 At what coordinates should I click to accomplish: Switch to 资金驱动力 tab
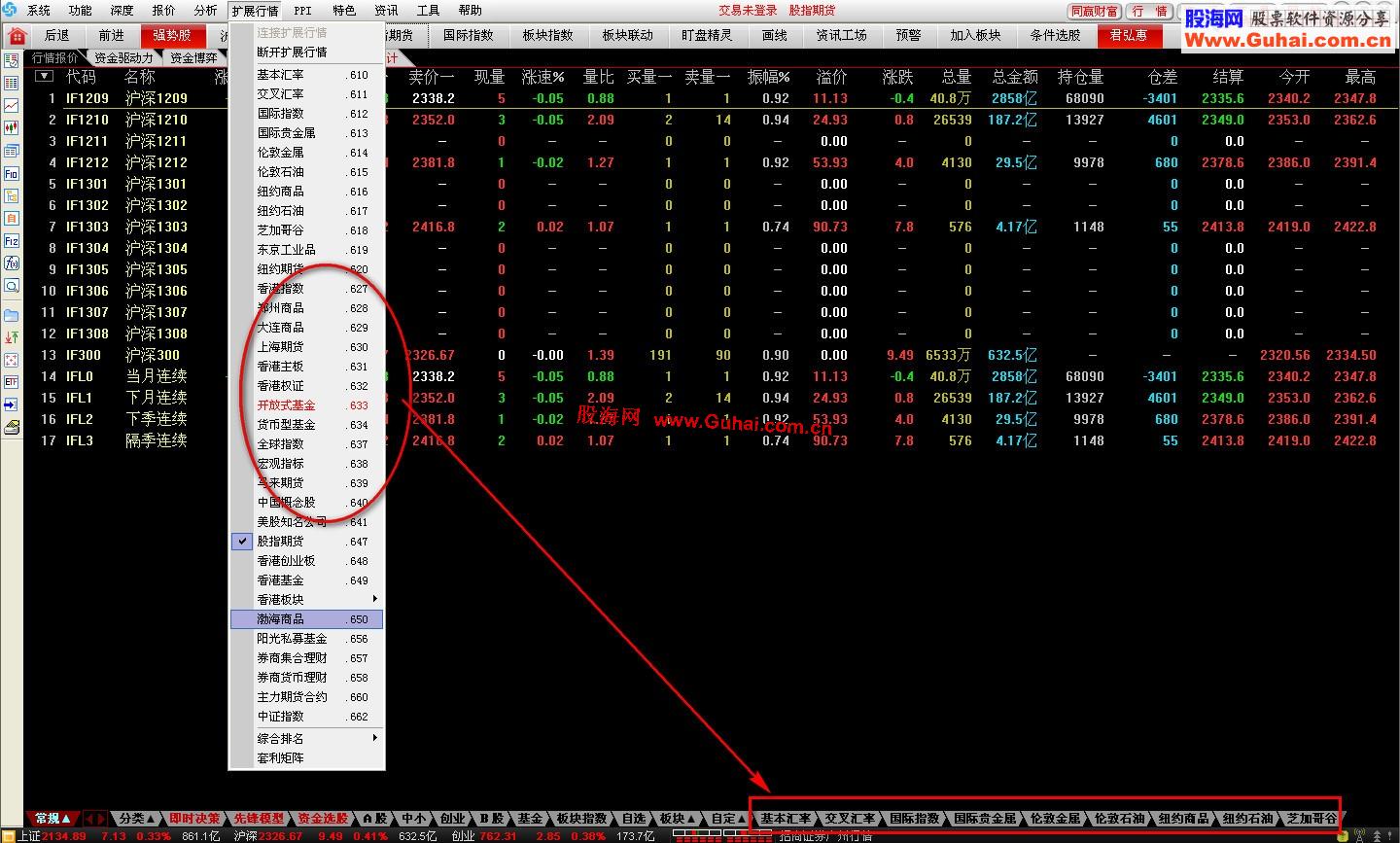(x=123, y=58)
